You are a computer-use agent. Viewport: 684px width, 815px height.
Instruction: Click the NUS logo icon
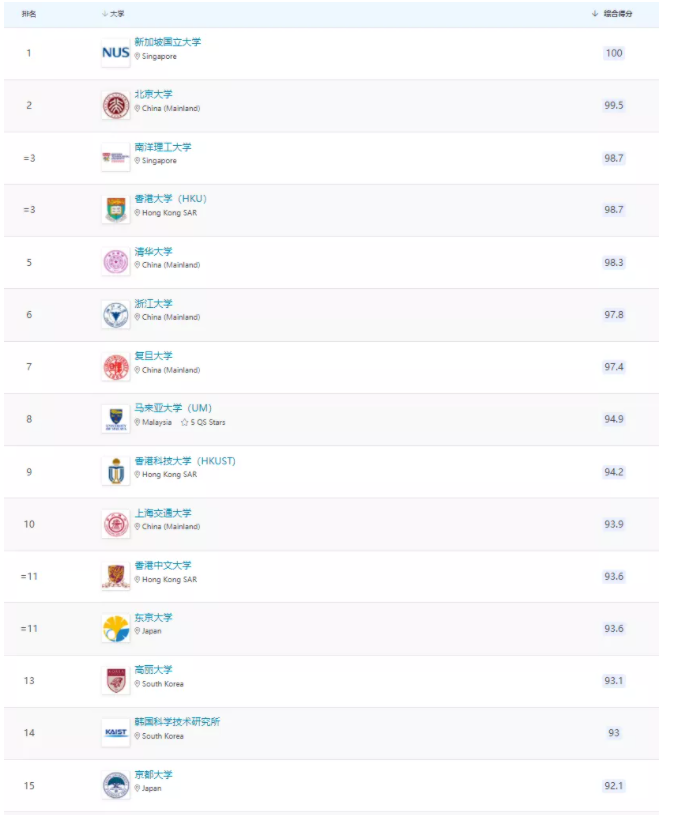coord(115,53)
